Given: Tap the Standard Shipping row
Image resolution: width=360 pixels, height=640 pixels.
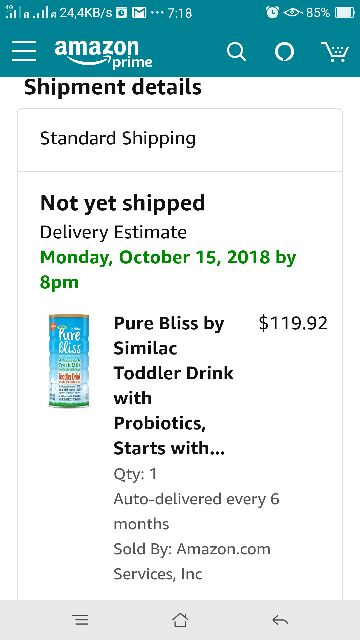Looking at the screenshot, I should 180,140.
